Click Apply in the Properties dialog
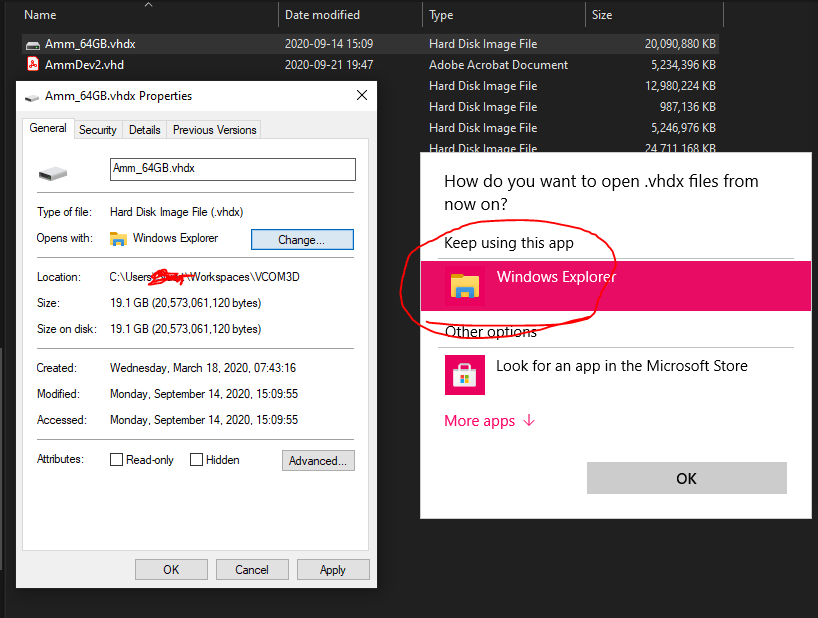Image resolution: width=818 pixels, height=618 pixels. point(332,569)
